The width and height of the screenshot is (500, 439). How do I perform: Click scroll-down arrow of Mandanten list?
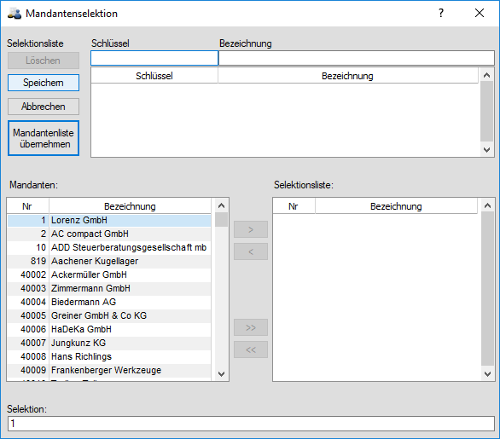tap(221, 374)
